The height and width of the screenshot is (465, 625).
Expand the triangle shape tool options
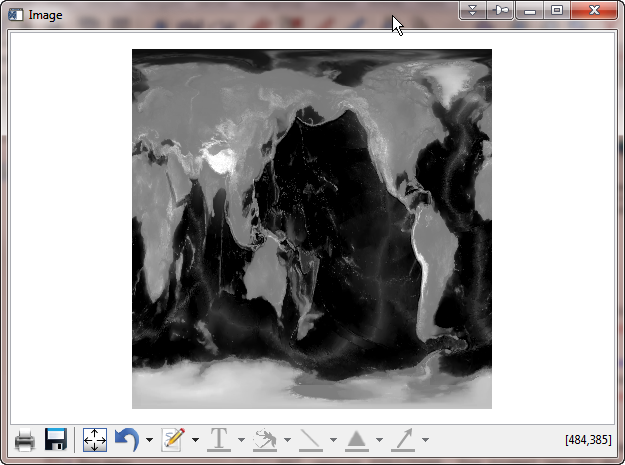pos(379,440)
